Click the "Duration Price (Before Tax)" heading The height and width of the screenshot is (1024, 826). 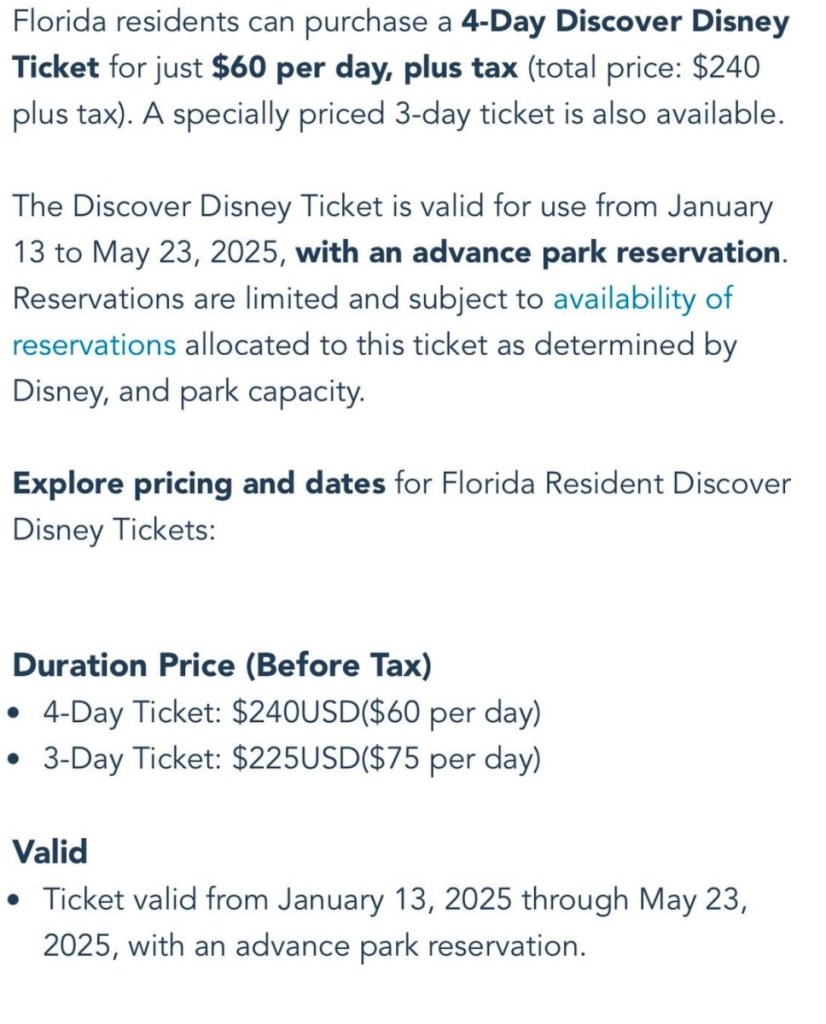222,665
